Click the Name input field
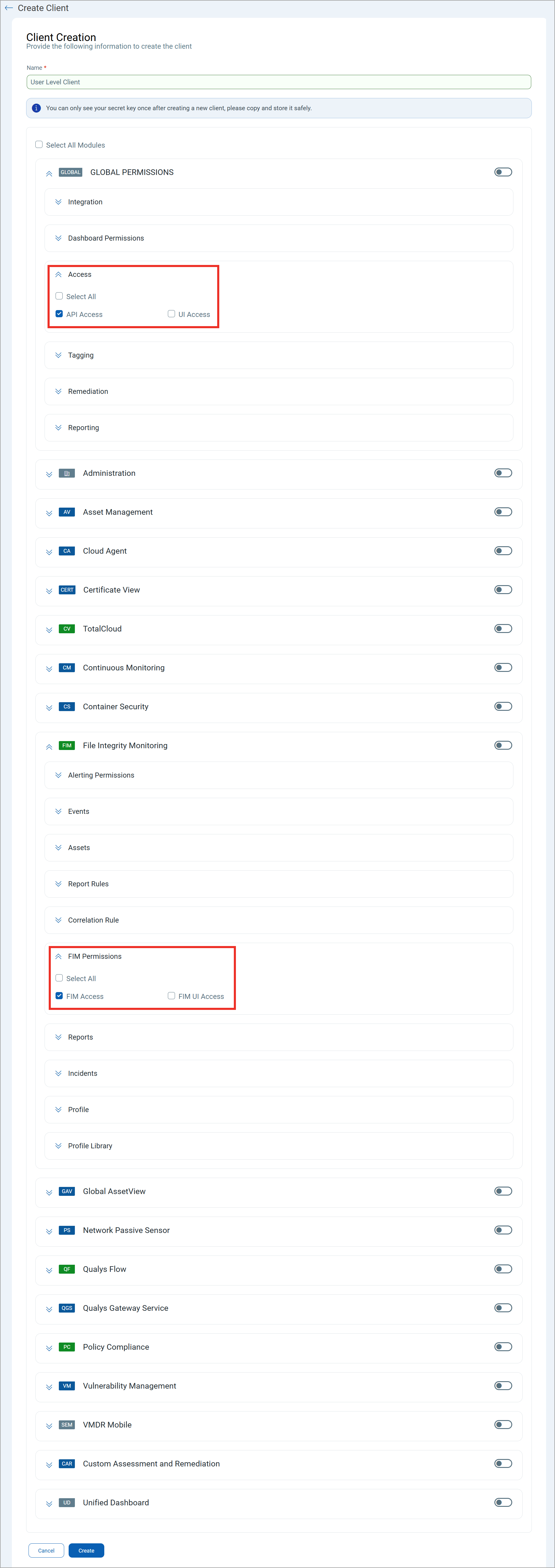 click(x=279, y=82)
